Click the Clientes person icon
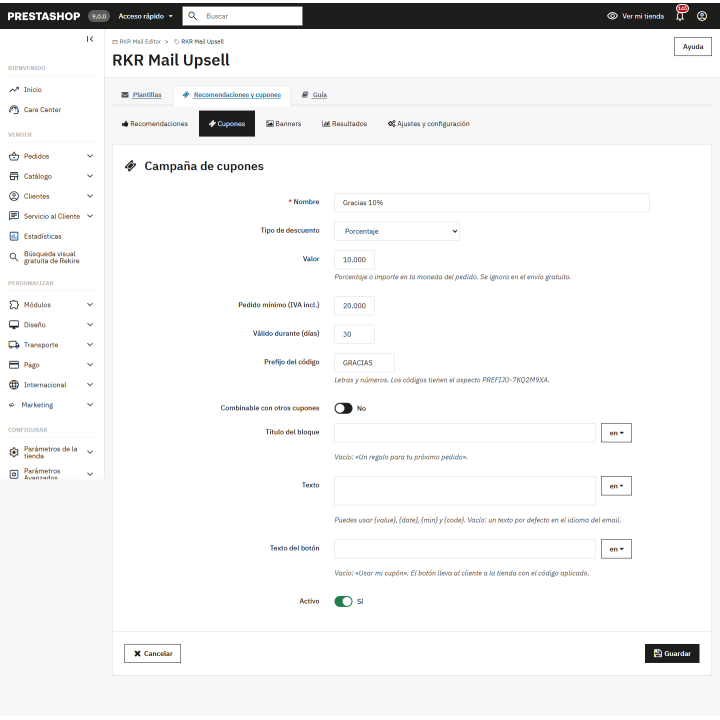The width and height of the screenshot is (720, 720). coord(14,196)
